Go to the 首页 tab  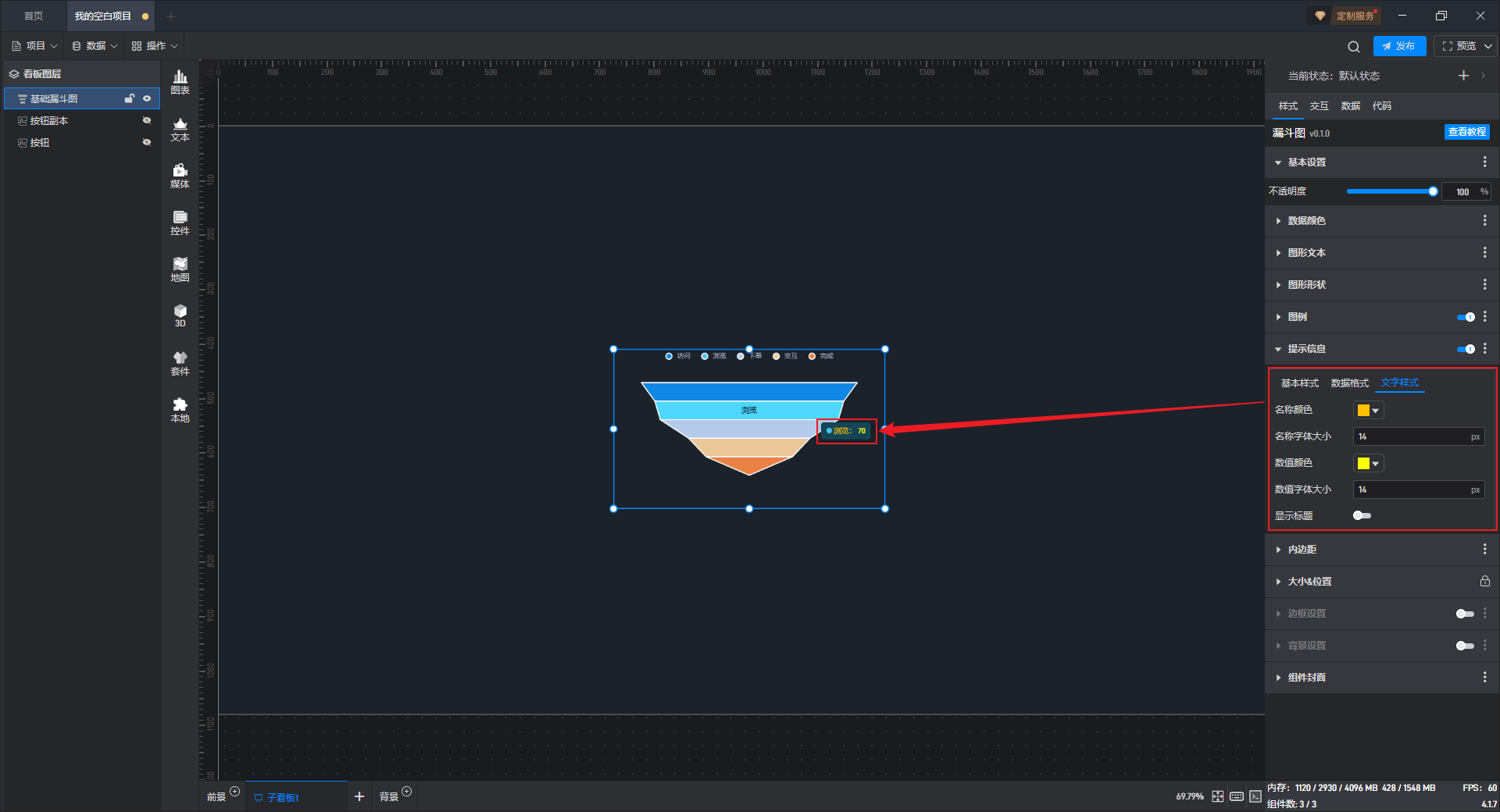click(x=34, y=16)
